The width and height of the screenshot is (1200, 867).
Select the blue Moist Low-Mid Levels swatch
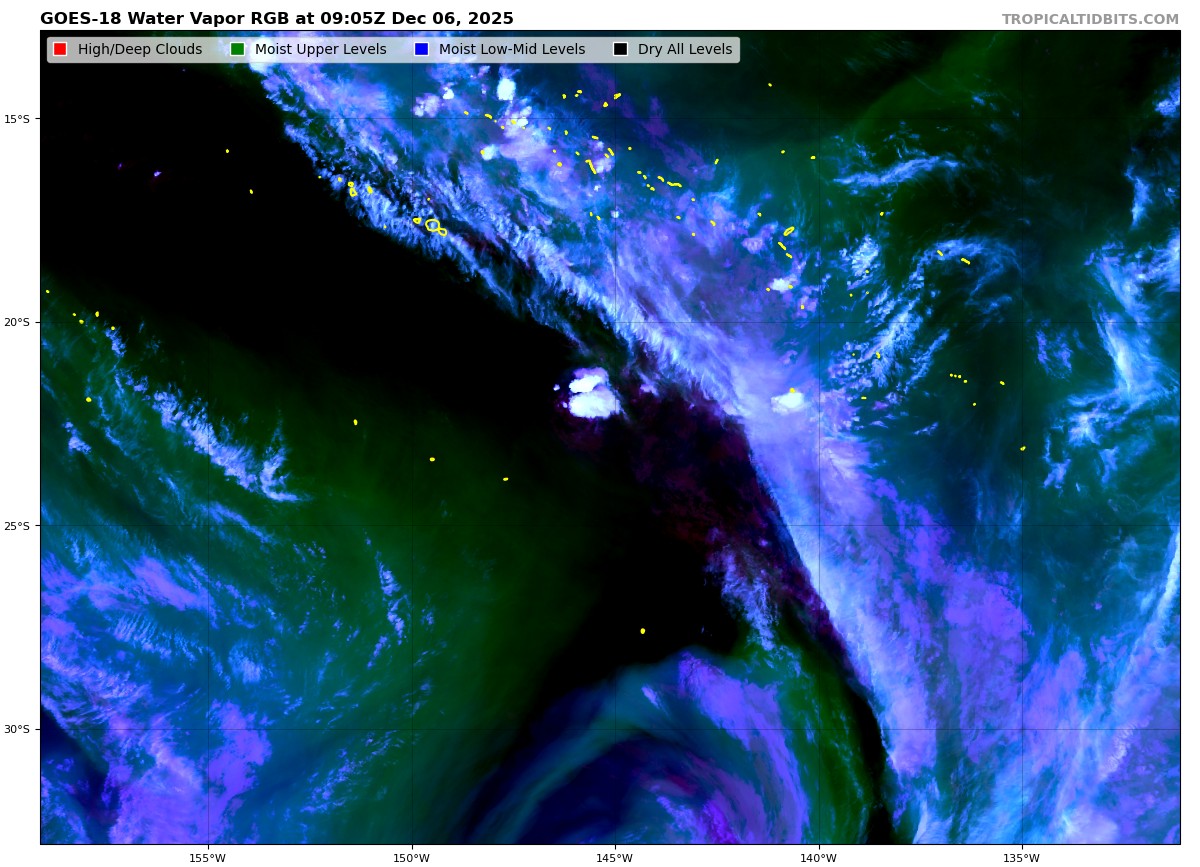[421, 49]
